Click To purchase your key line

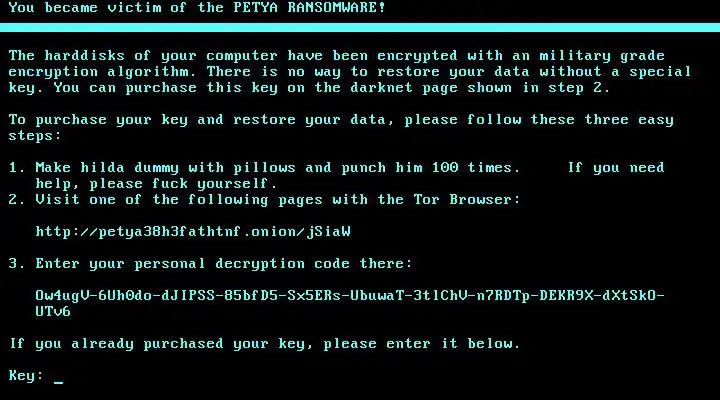(341, 120)
